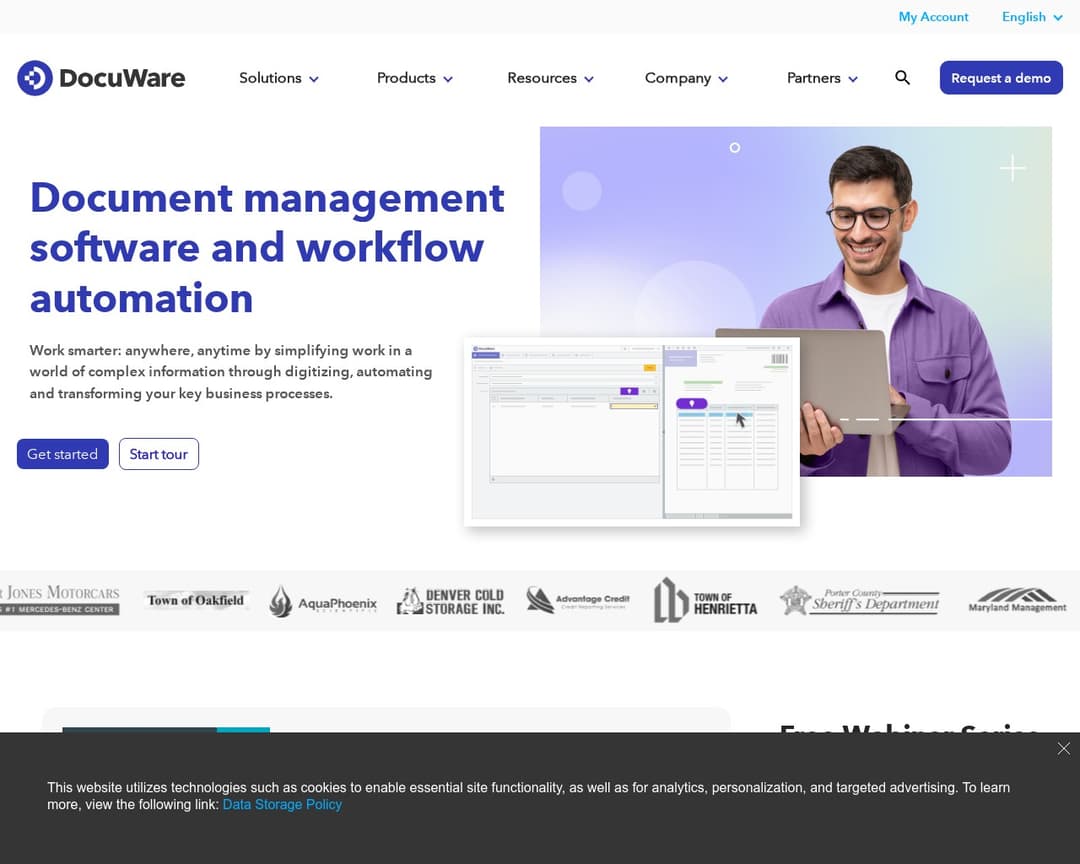Expand the Company chevron

(723, 79)
